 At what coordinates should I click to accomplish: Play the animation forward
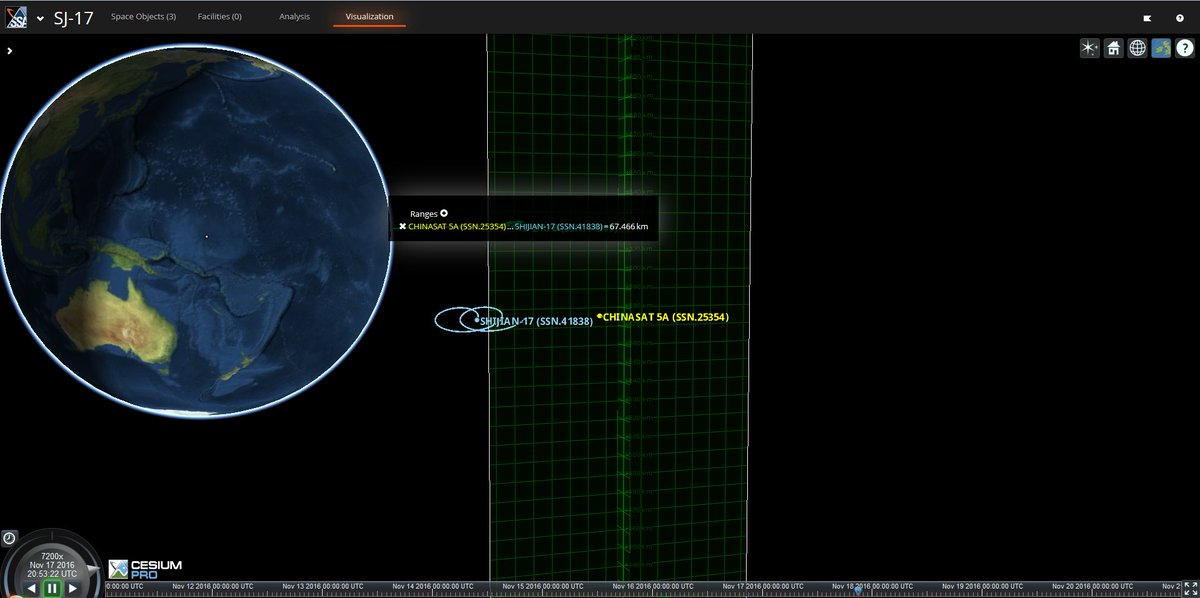click(72, 589)
